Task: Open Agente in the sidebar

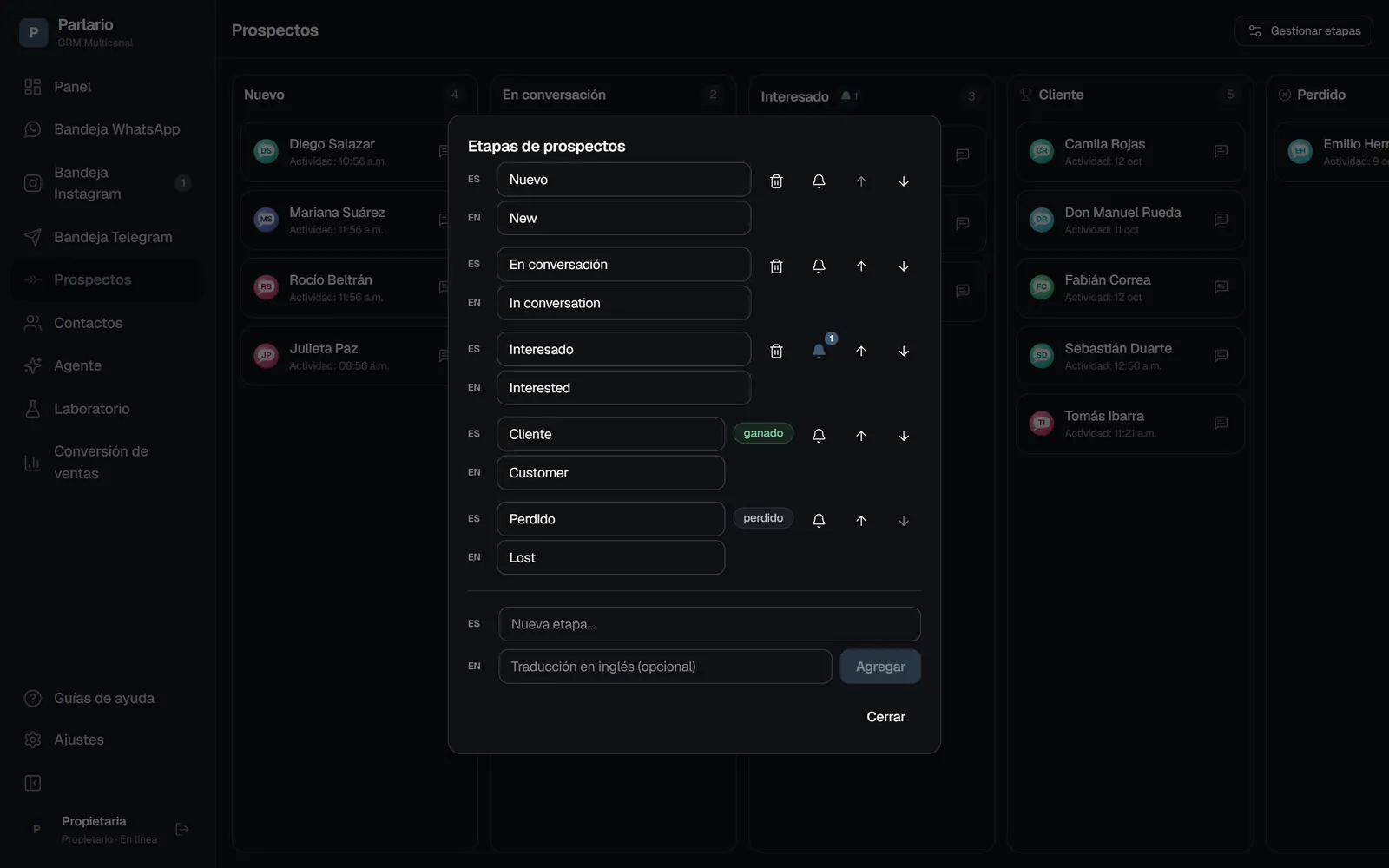Action: coord(106,365)
